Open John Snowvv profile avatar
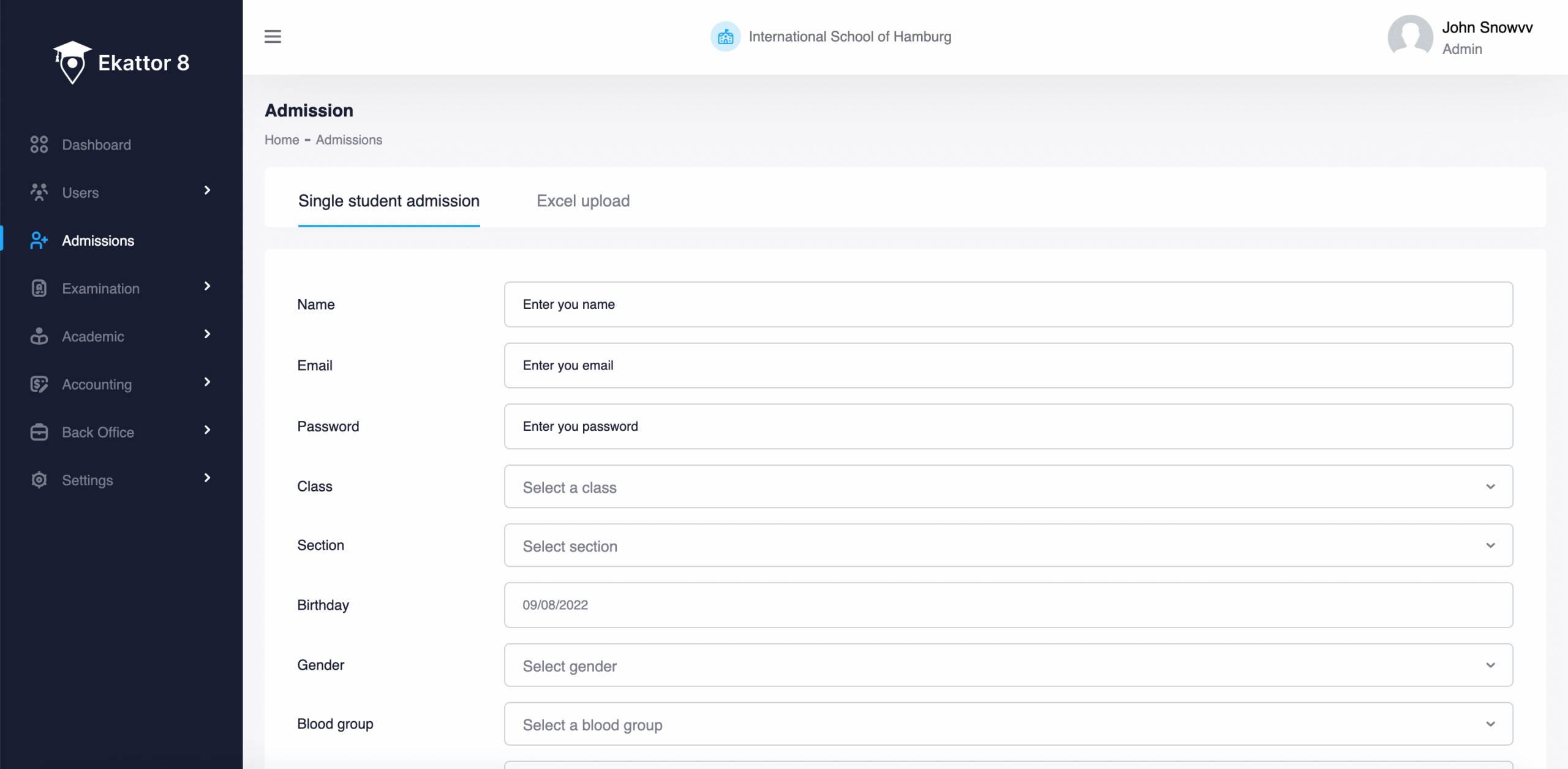 click(1410, 37)
